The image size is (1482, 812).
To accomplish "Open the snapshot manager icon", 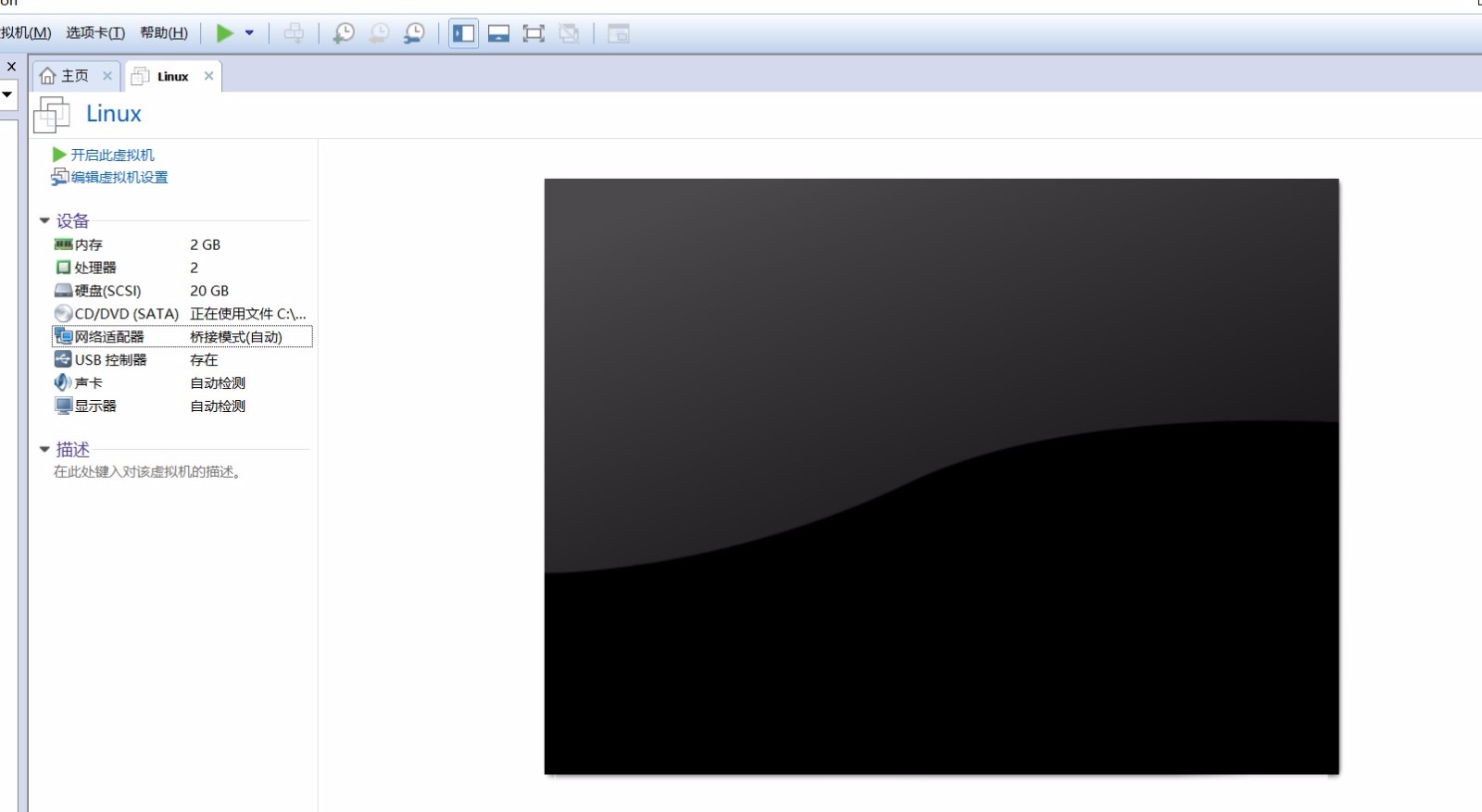I will (x=414, y=33).
